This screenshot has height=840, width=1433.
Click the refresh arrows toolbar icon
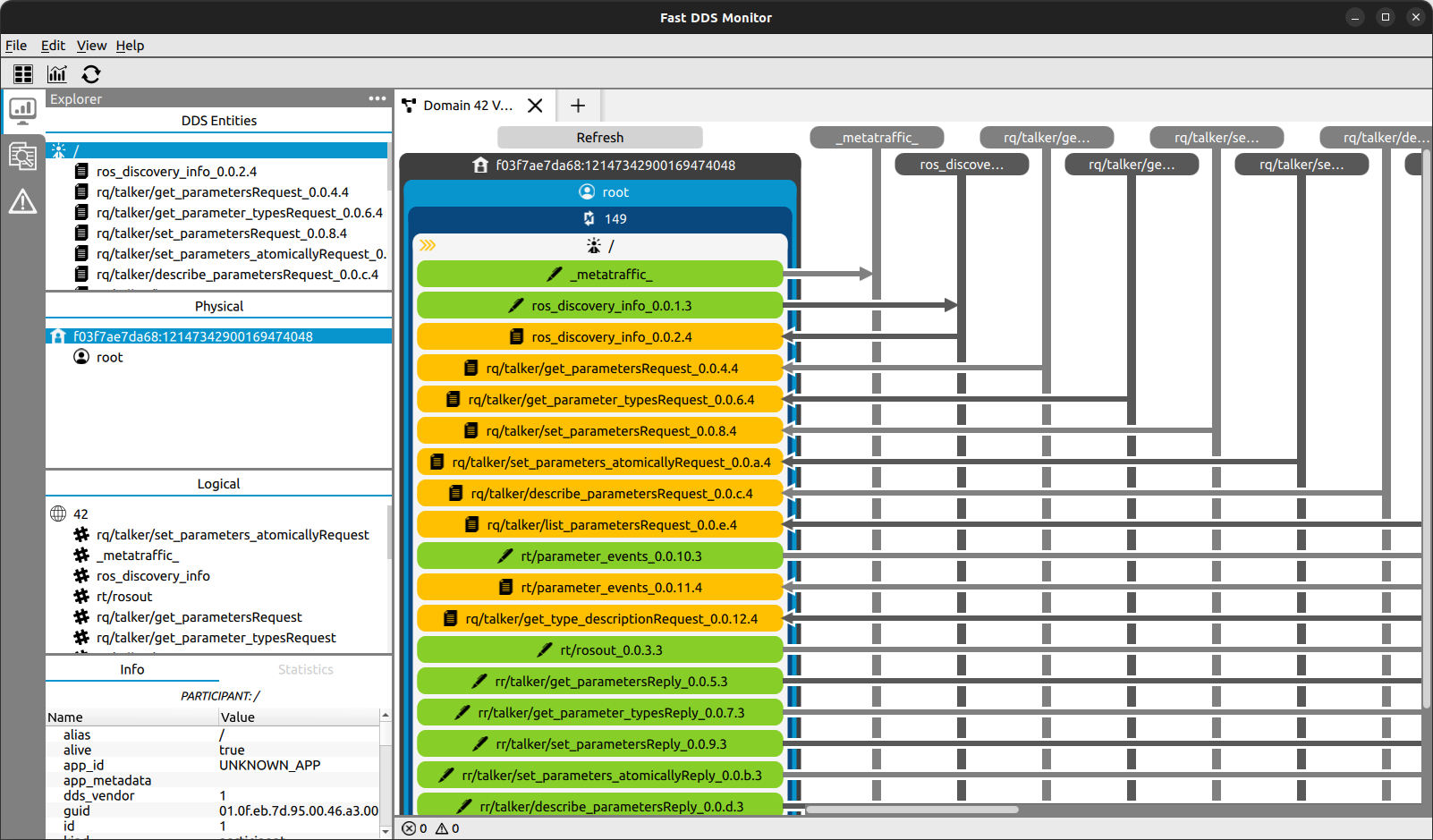coord(91,74)
